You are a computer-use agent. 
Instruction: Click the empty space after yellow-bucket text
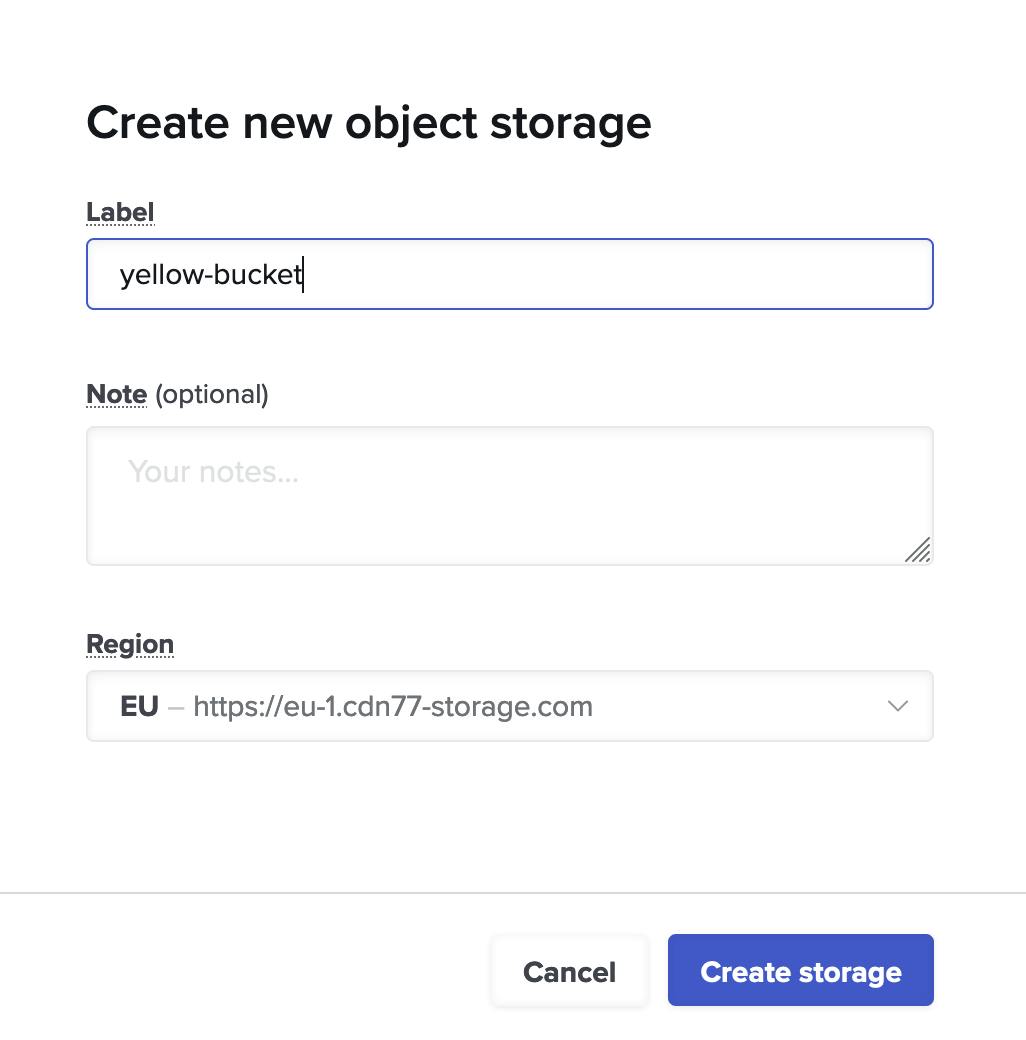(617, 274)
